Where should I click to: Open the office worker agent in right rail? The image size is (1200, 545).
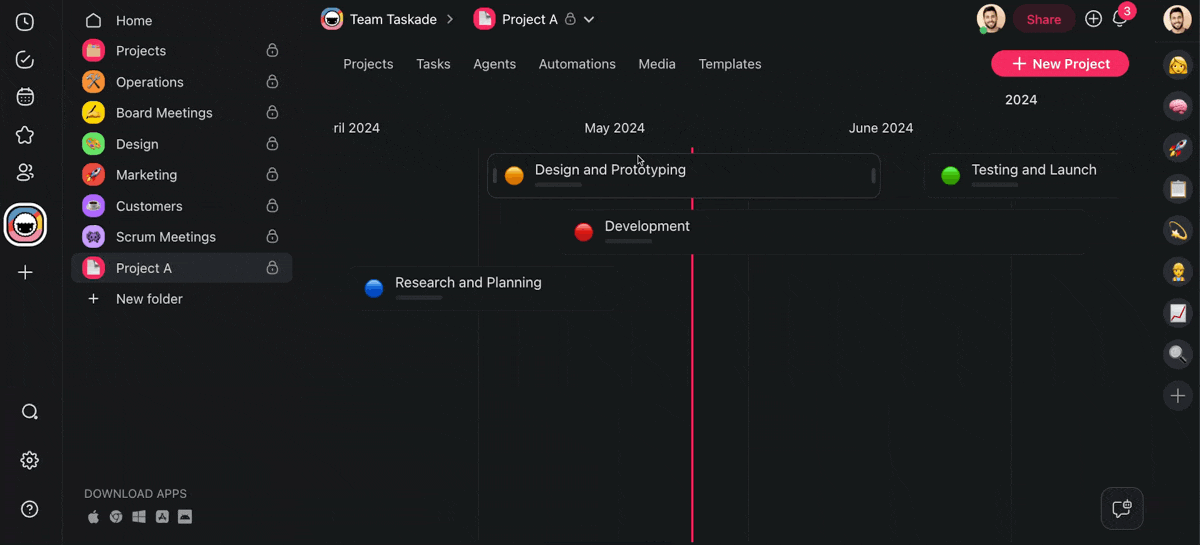pyautogui.click(x=1178, y=272)
